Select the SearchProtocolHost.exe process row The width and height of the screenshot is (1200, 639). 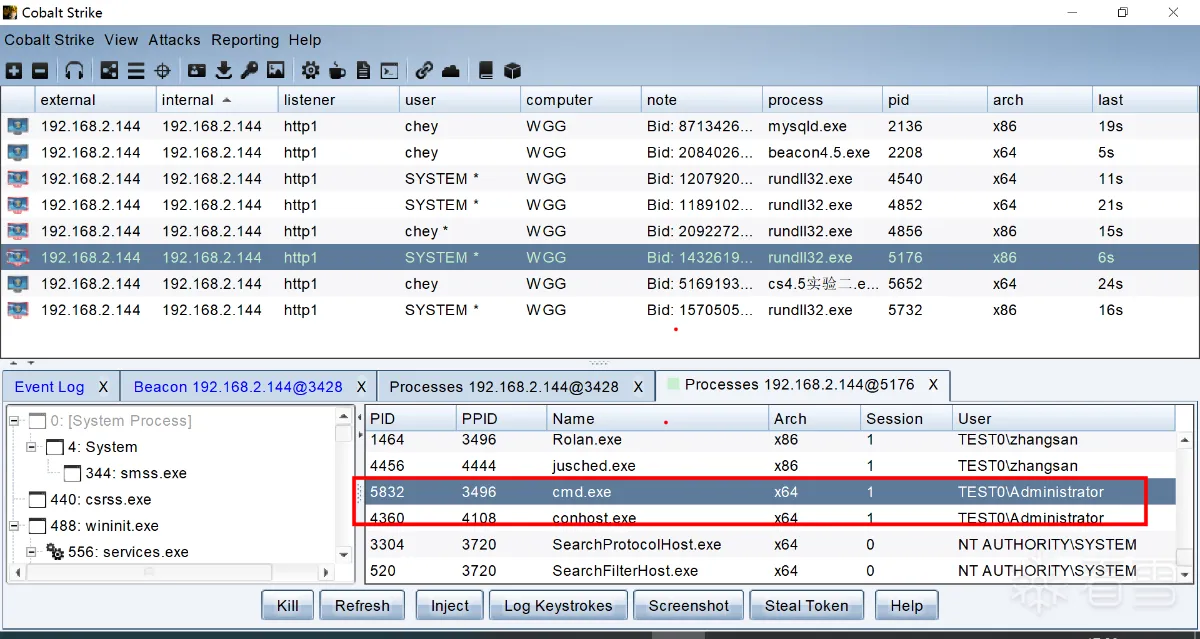coord(769,545)
